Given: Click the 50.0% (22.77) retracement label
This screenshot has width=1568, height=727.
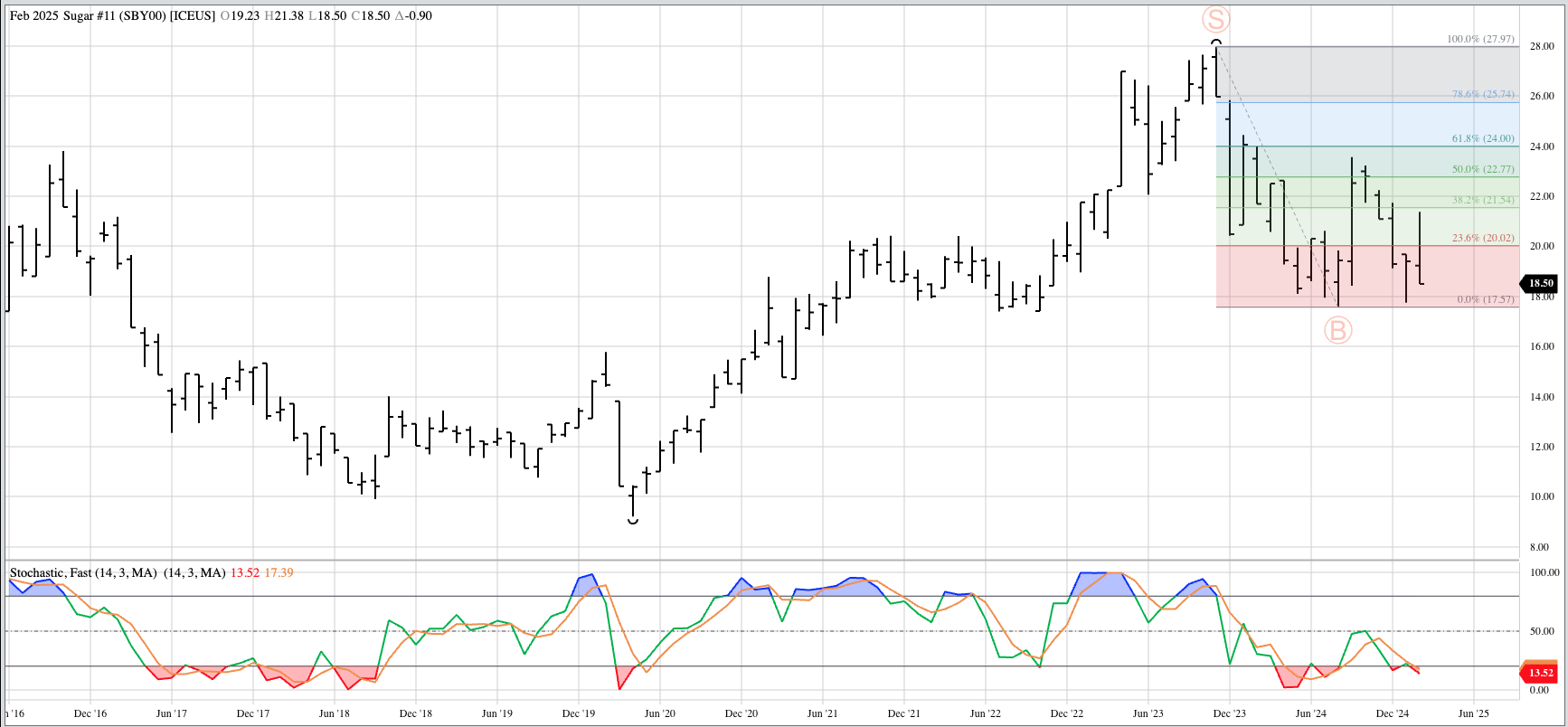Looking at the screenshot, I should [1482, 169].
